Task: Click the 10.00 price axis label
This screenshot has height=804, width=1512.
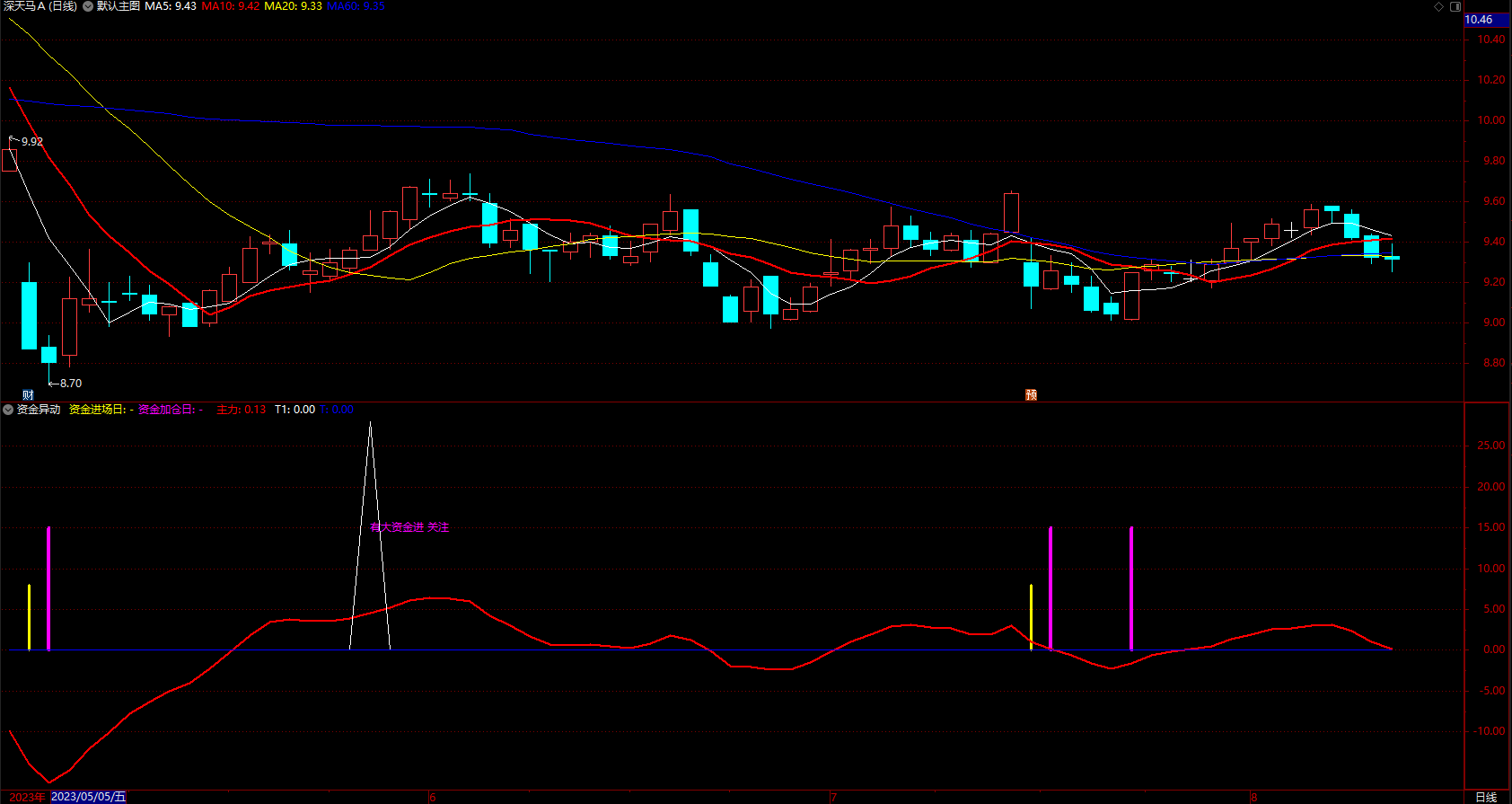Action: [x=1491, y=120]
